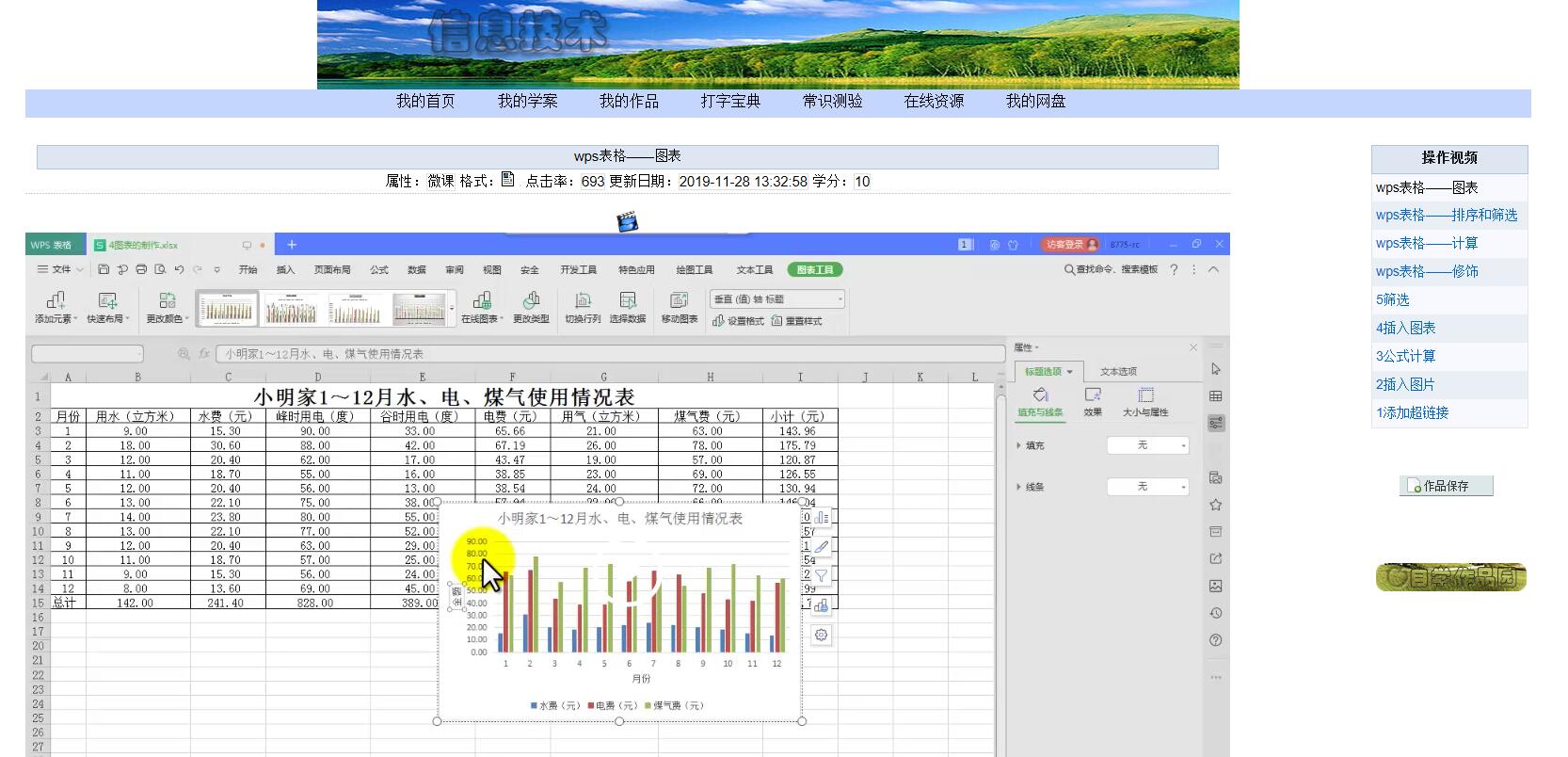Screen dimensions: 1568x757
Task: Click the history clock icon in side strip
Action: 1216,613
